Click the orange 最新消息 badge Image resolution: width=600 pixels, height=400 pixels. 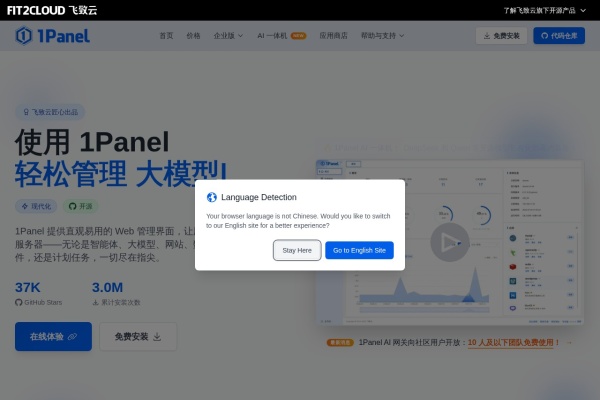click(x=340, y=343)
